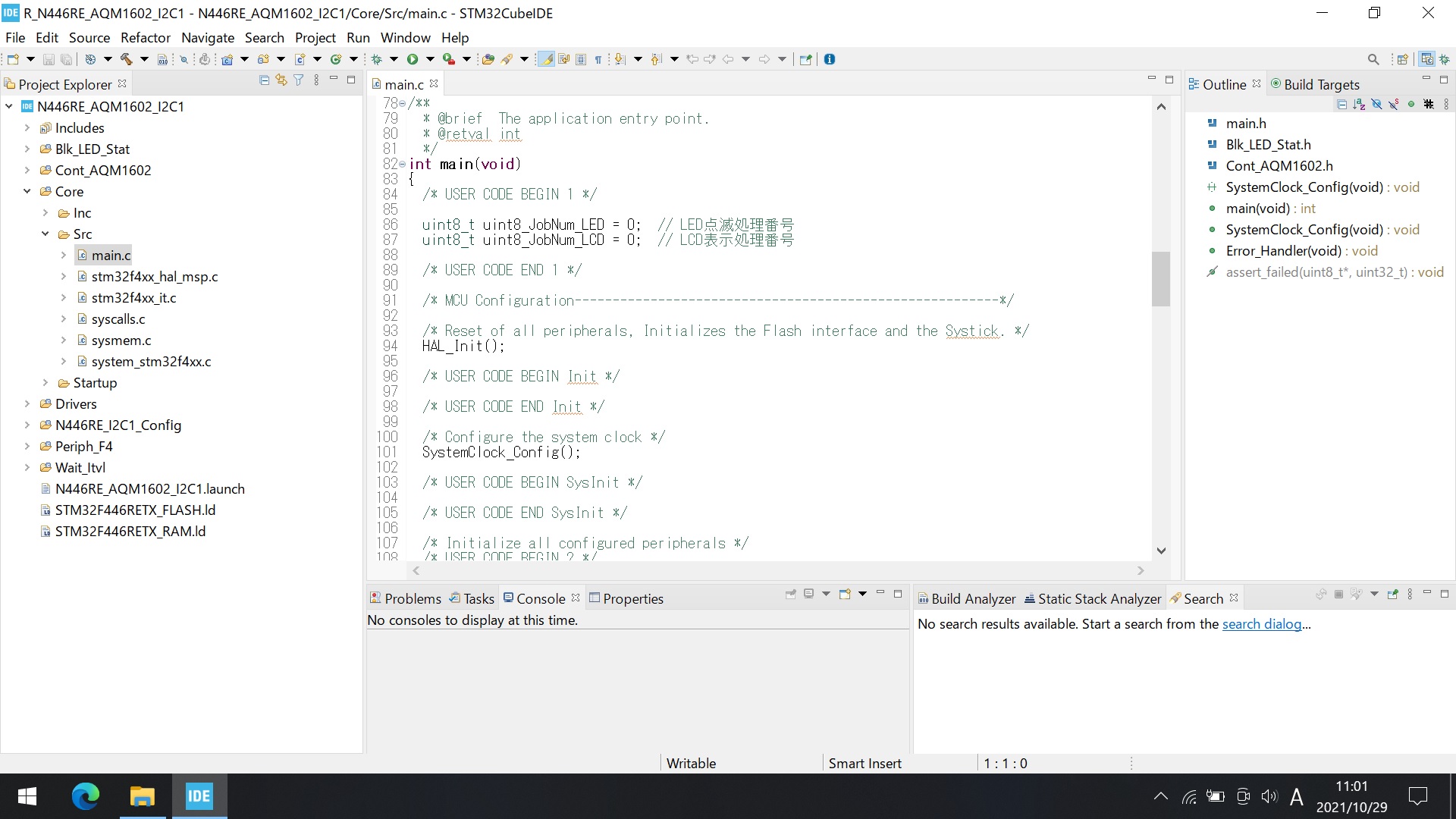Switch to the C/C++ perspective icon
This screenshot has width=1456, height=819.
tap(1427, 59)
